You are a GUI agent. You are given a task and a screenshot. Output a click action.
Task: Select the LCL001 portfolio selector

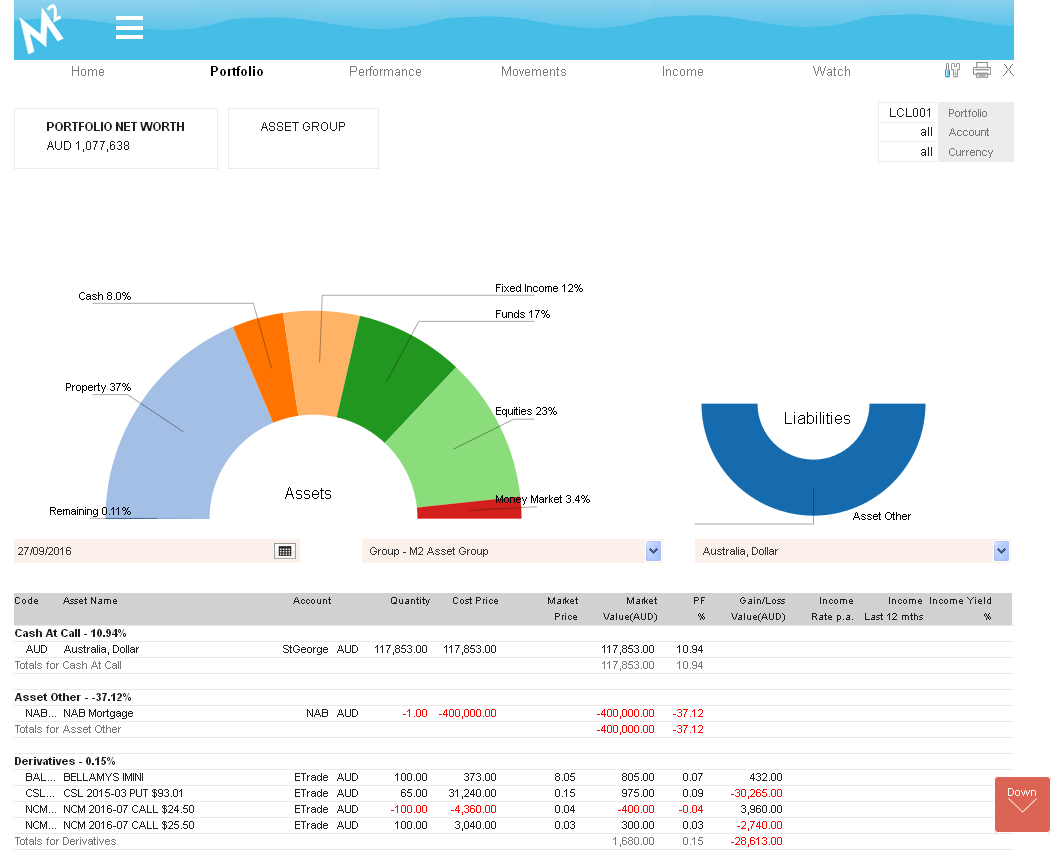point(909,113)
